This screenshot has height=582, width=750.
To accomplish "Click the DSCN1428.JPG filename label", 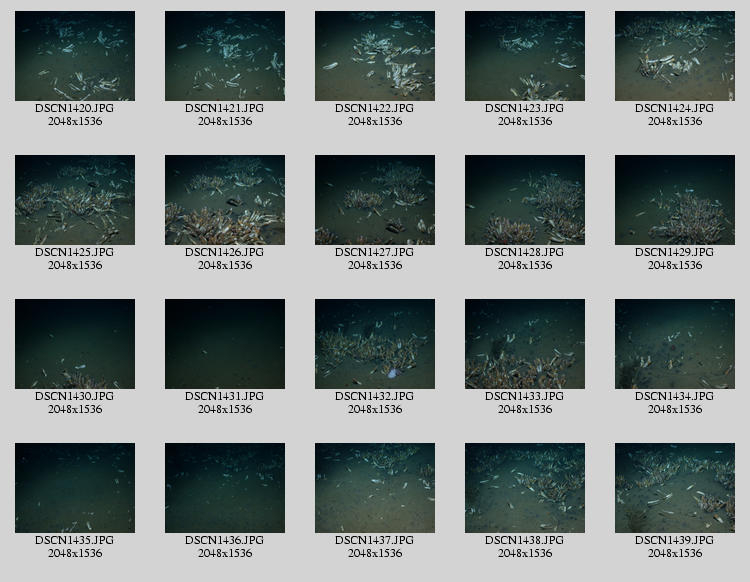I will (524, 252).
